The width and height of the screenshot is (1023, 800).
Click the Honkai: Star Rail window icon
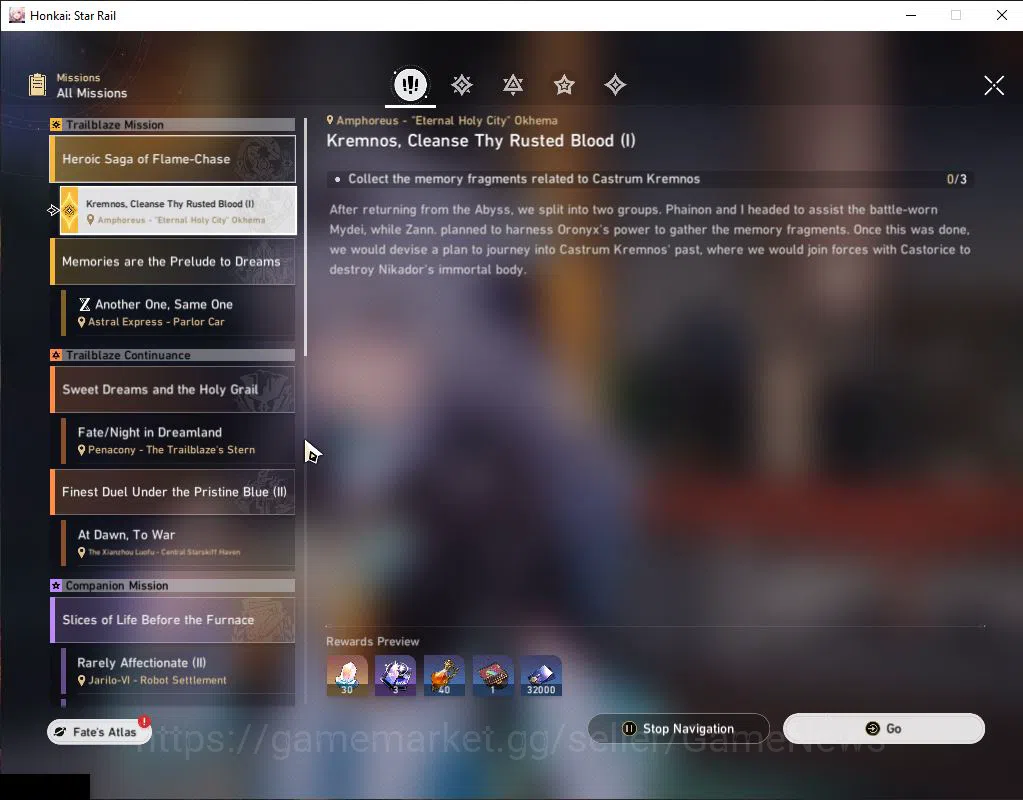tap(17, 15)
